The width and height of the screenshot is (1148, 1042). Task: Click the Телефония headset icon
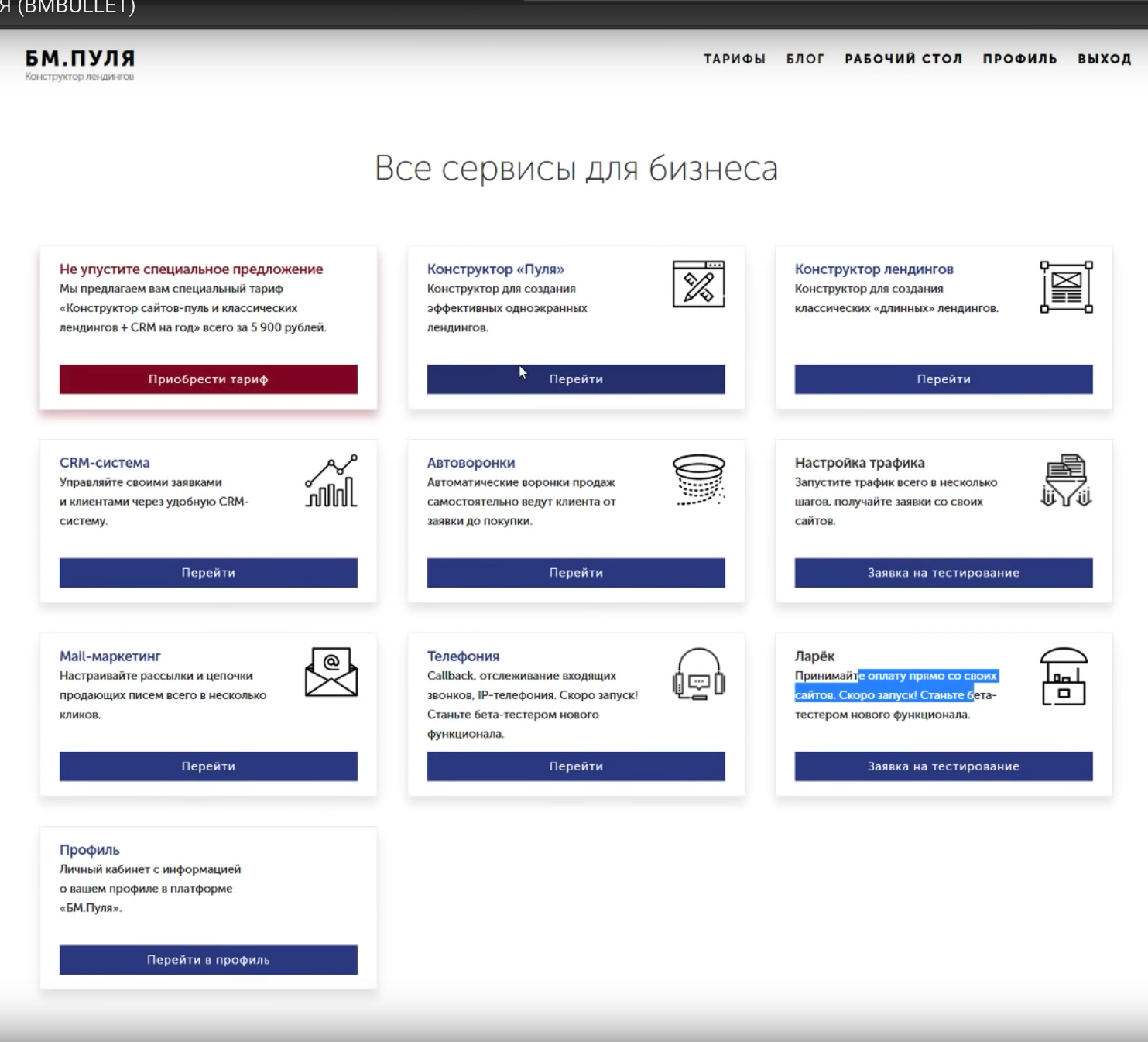pyautogui.click(x=698, y=674)
